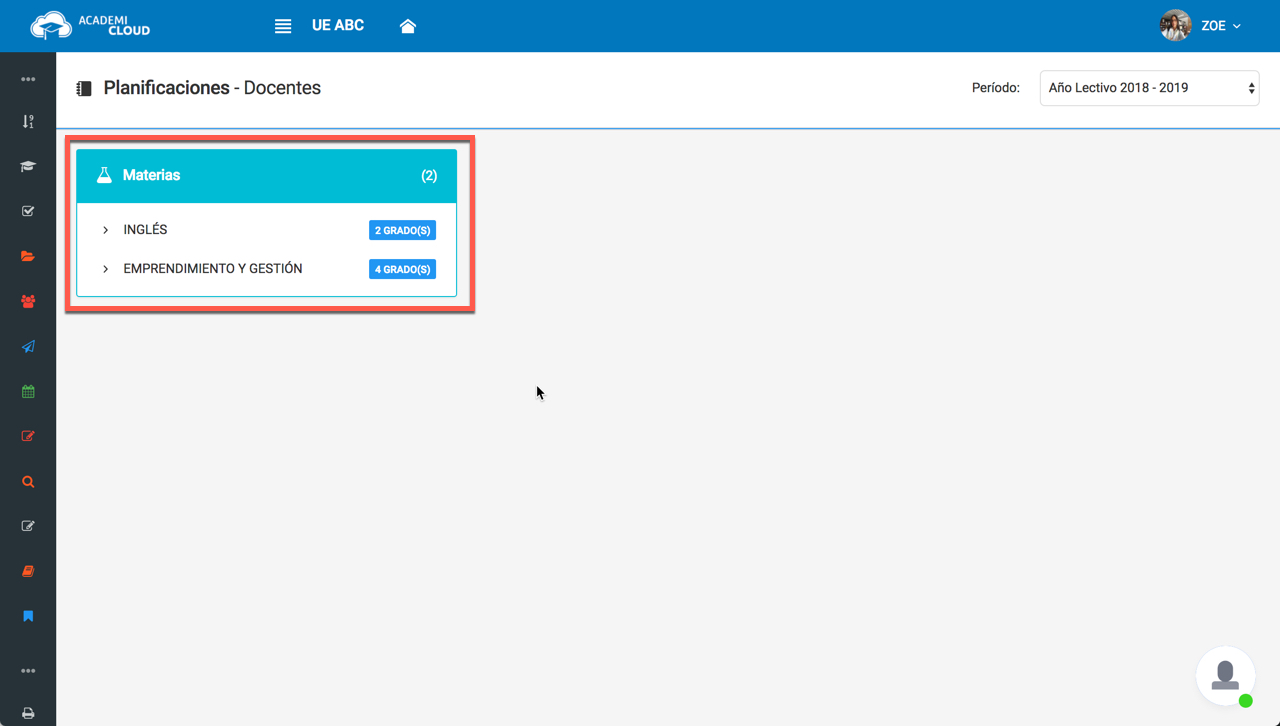Open the orange folder icon in sidebar

28,256
